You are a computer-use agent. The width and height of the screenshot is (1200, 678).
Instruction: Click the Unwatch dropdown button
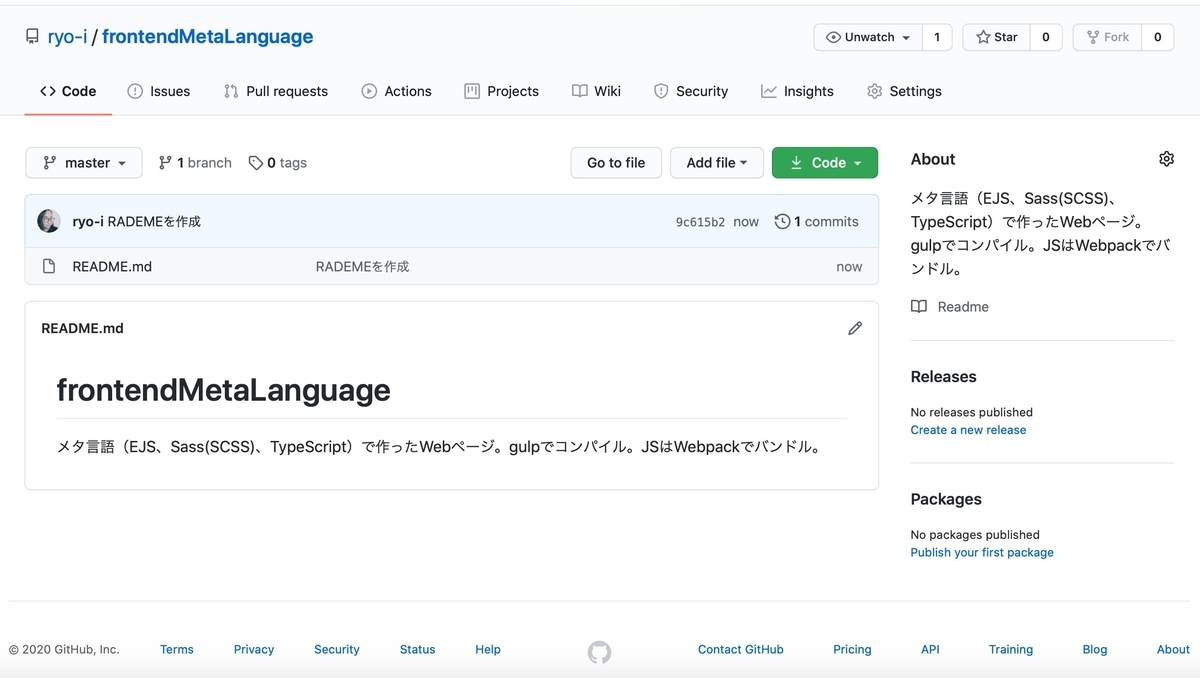coord(868,37)
